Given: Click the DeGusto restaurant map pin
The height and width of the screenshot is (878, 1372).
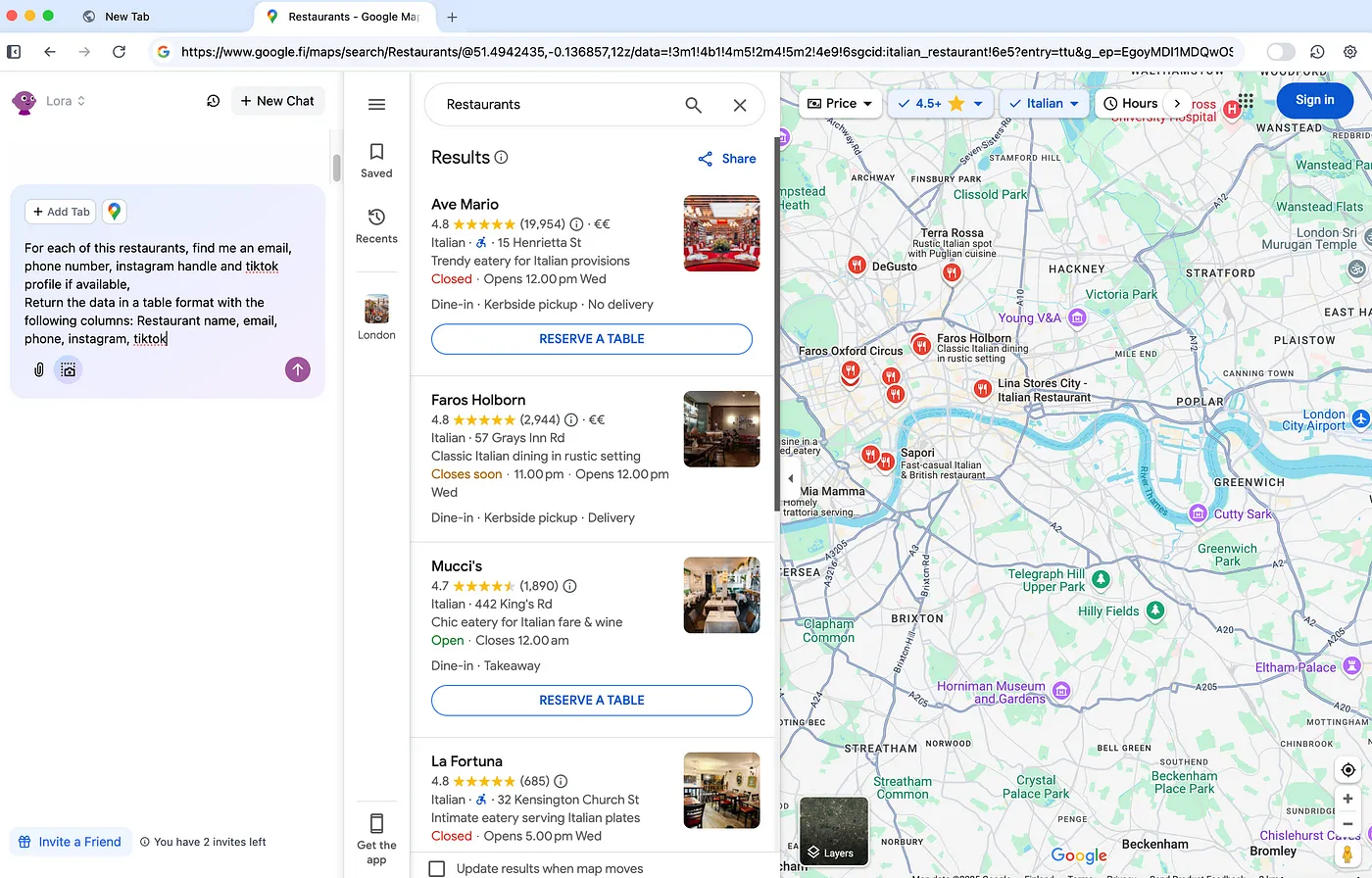Looking at the screenshot, I should tap(857, 266).
